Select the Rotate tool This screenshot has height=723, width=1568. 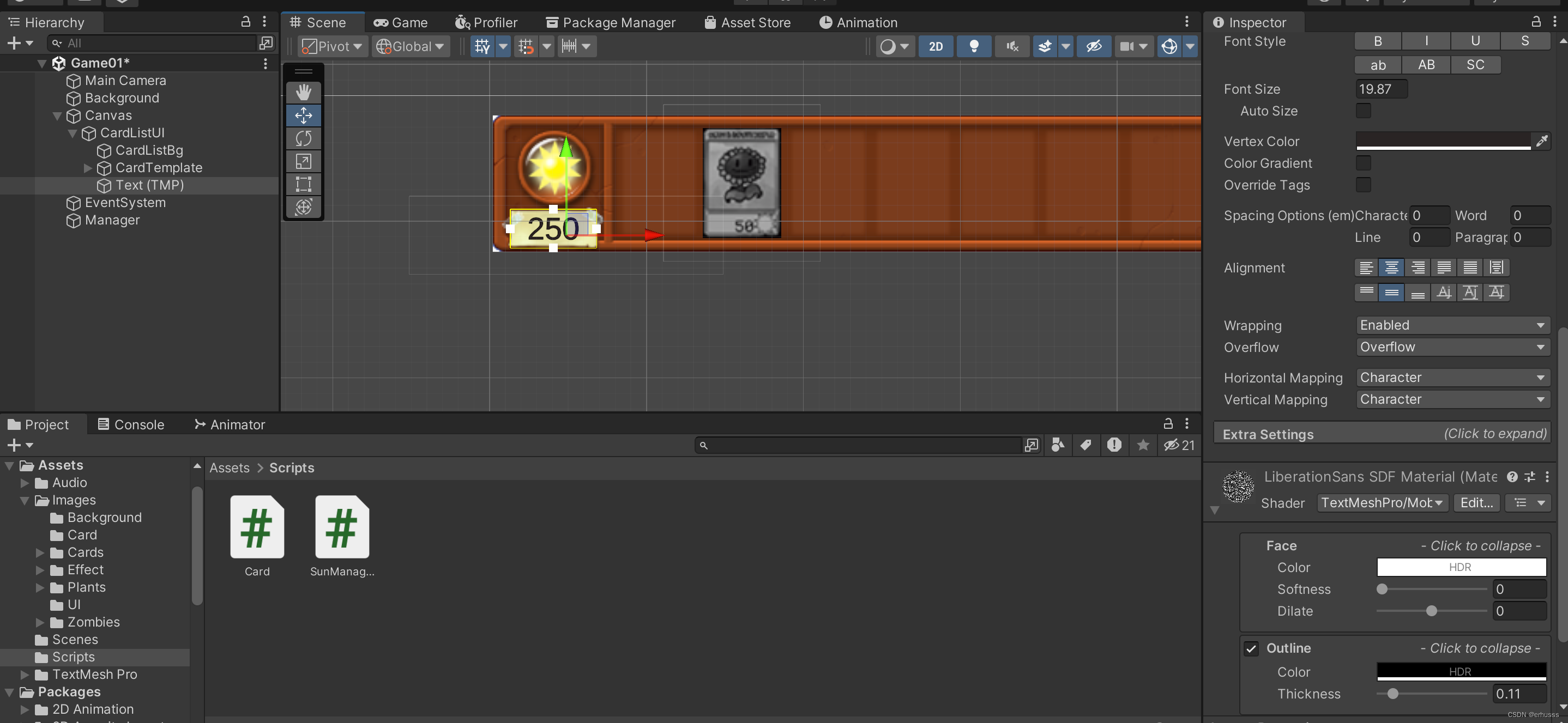pyautogui.click(x=303, y=138)
